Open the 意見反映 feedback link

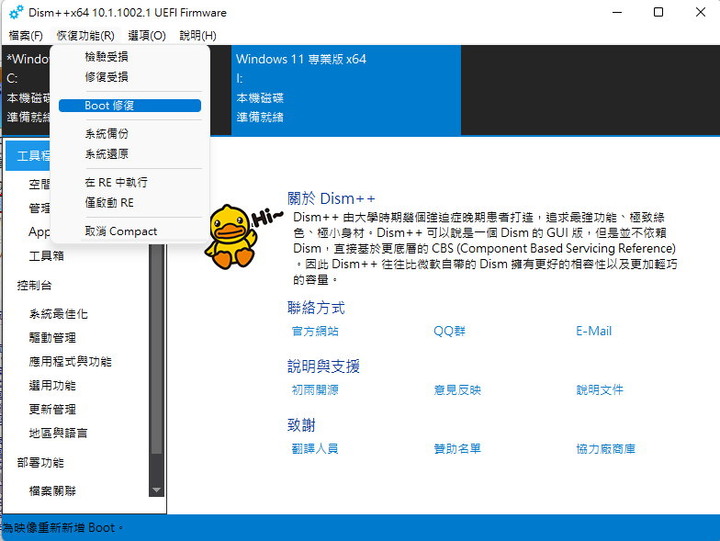[x=457, y=390]
